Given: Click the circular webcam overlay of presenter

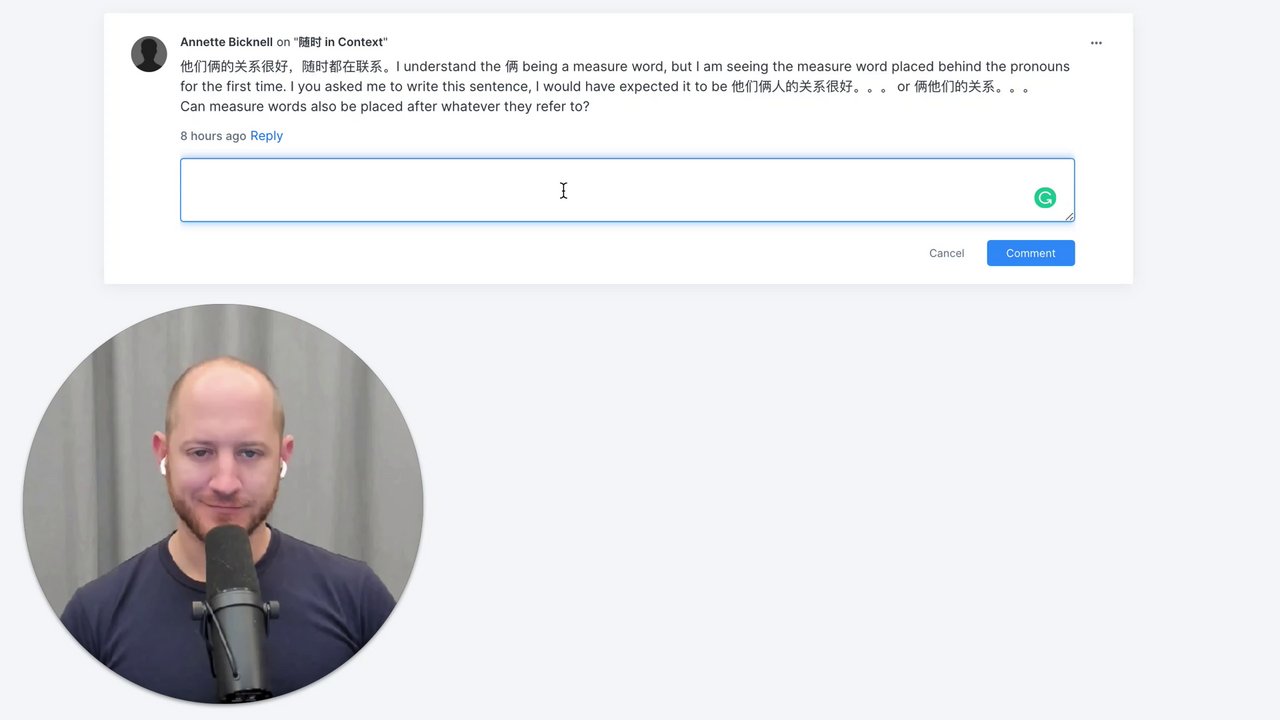Looking at the screenshot, I should click(223, 504).
